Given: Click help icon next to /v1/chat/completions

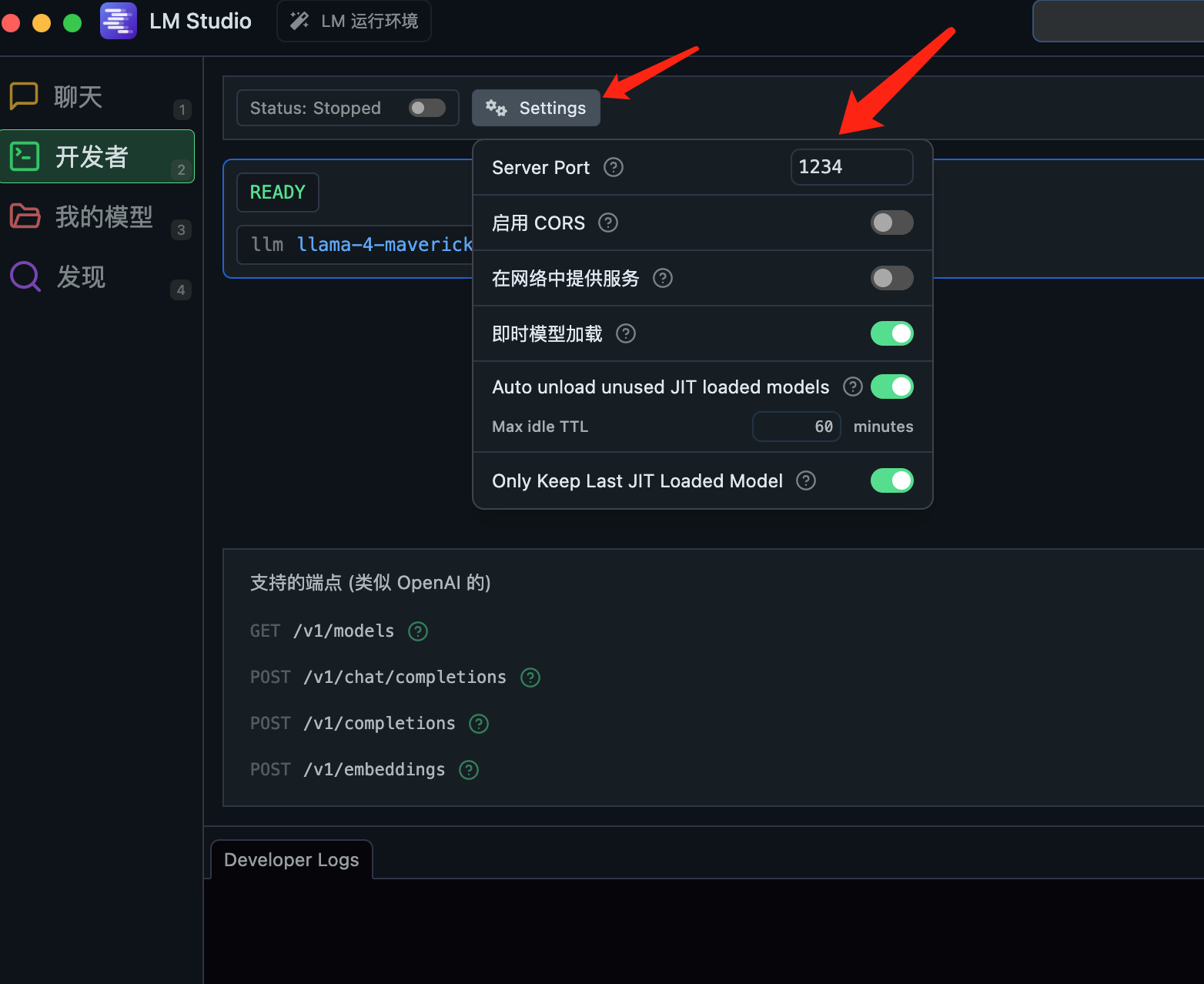Looking at the screenshot, I should tap(530, 678).
